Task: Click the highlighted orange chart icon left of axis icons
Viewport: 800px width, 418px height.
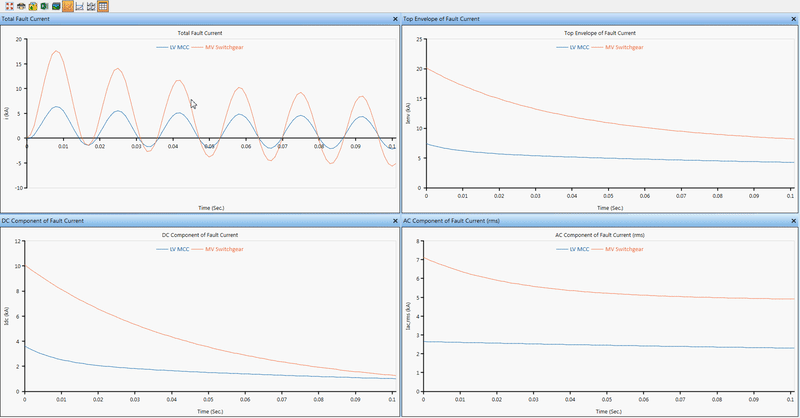Action: point(67,6)
